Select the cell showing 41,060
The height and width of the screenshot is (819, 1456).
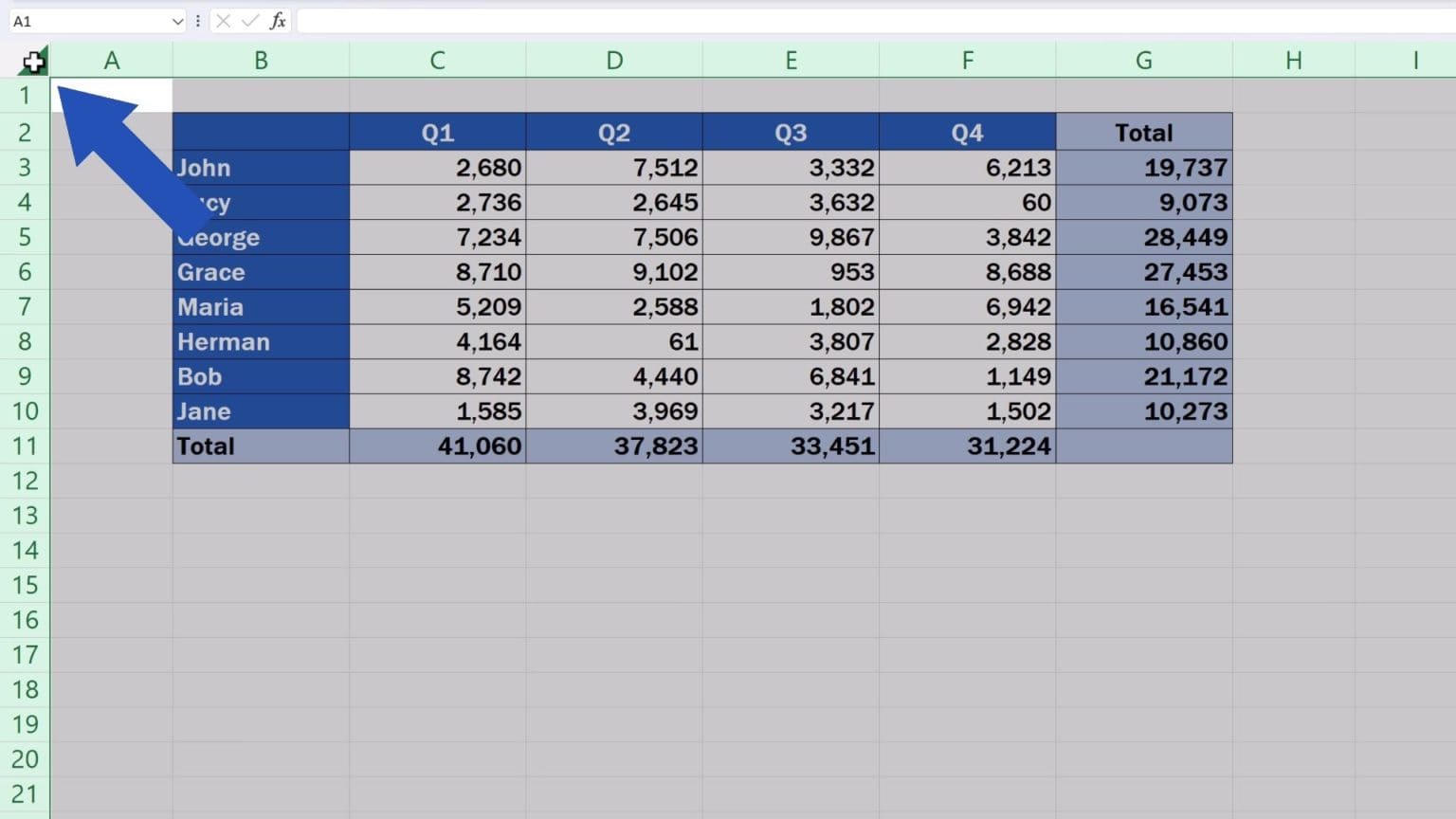(437, 446)
